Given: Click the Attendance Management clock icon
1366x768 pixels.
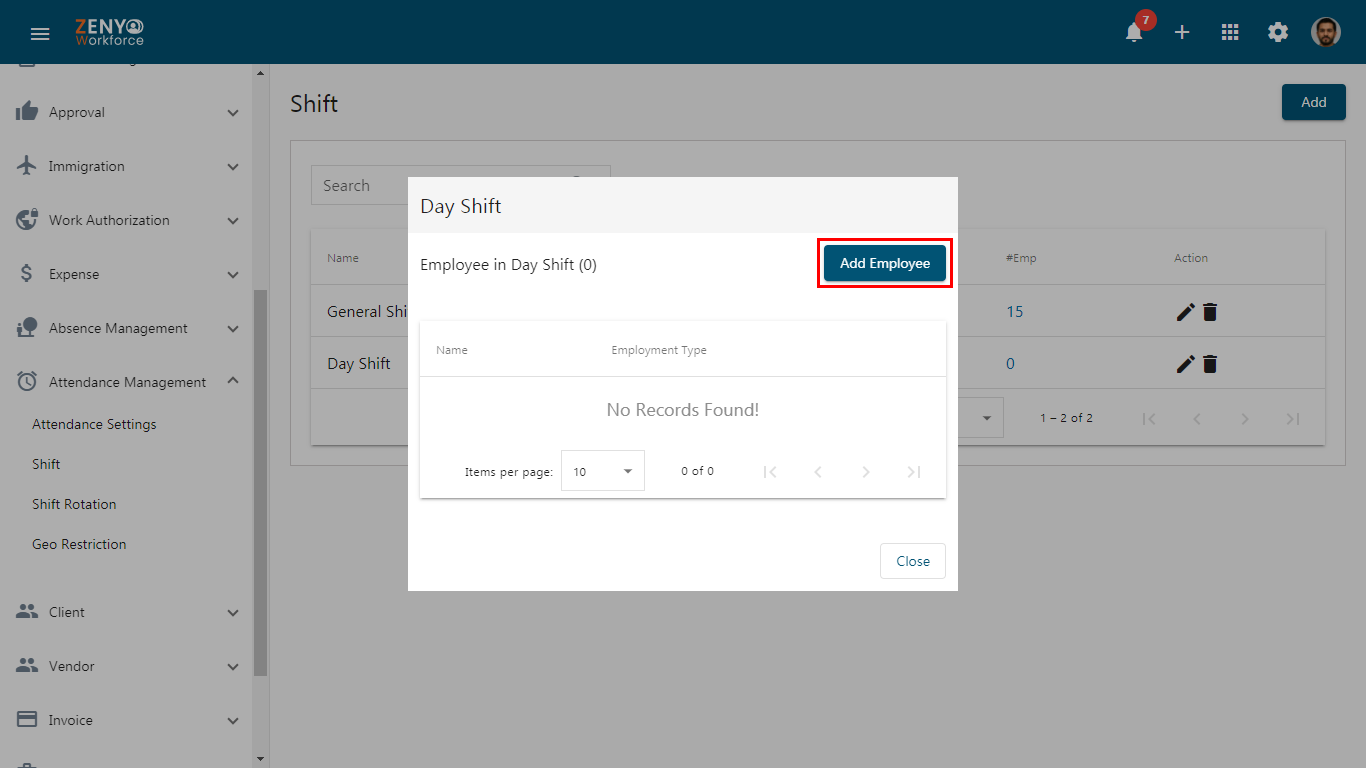Looking at the screenshot, I should pyautogui.click(x=27, y=381).
